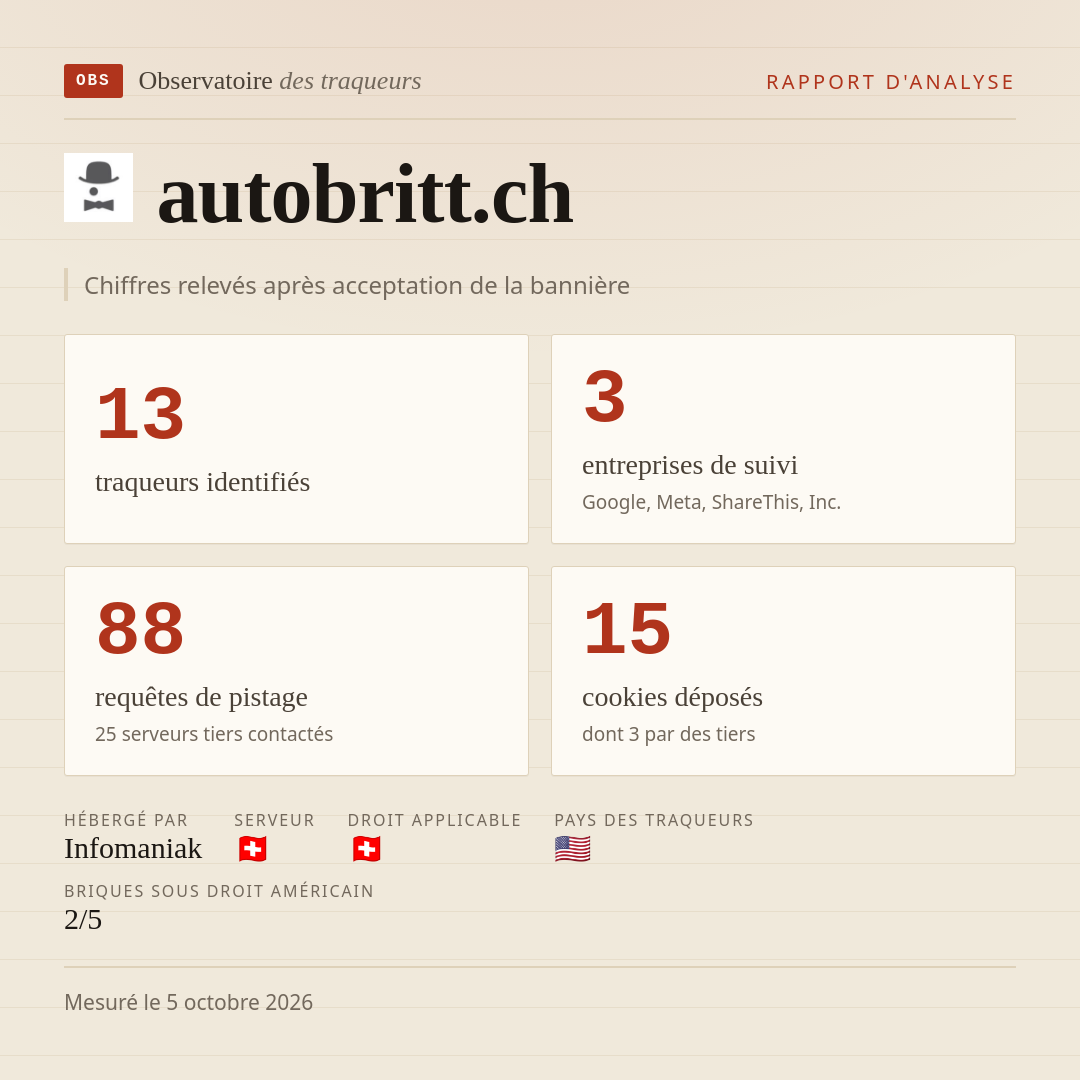Click the 'requêtes de pistage' label

(201, 697)
